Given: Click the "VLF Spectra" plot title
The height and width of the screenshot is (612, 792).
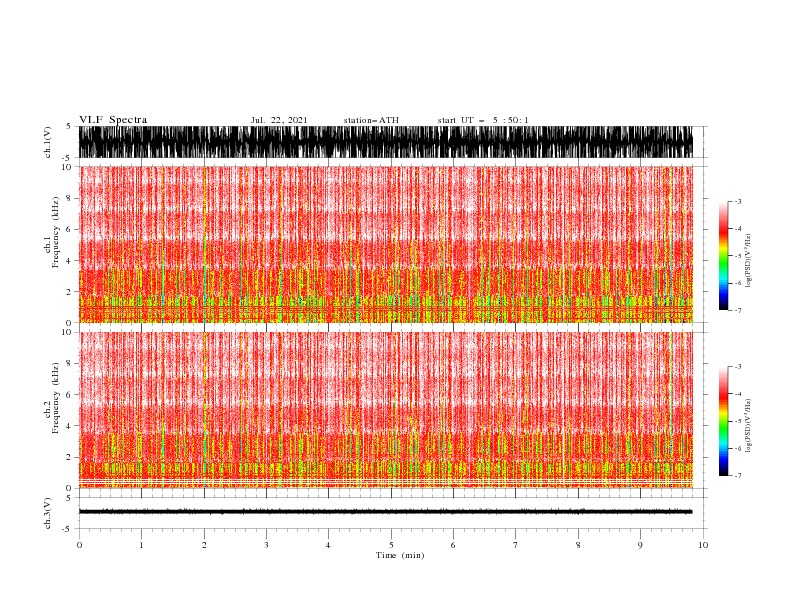Looking at the screenshot, I should [113, 120].
